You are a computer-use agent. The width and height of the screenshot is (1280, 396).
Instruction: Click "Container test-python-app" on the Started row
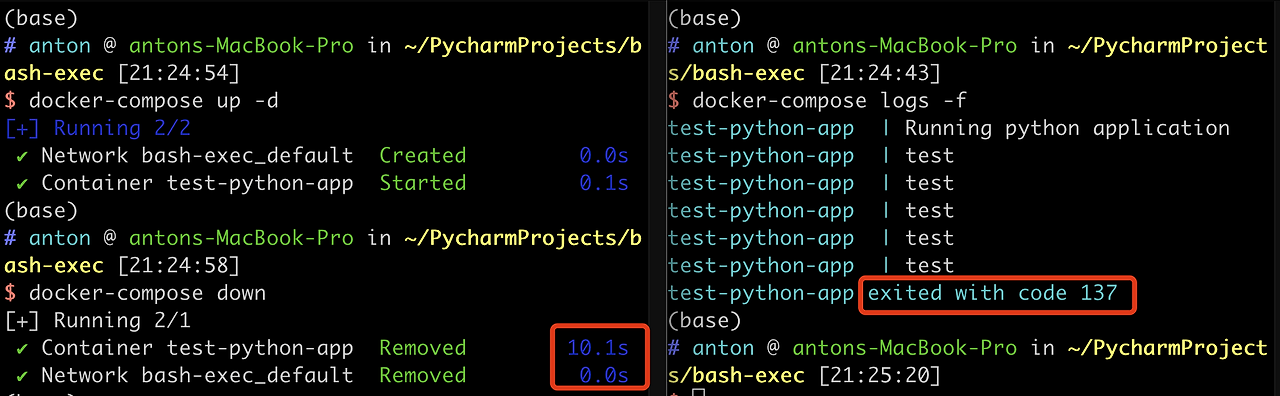197,183
